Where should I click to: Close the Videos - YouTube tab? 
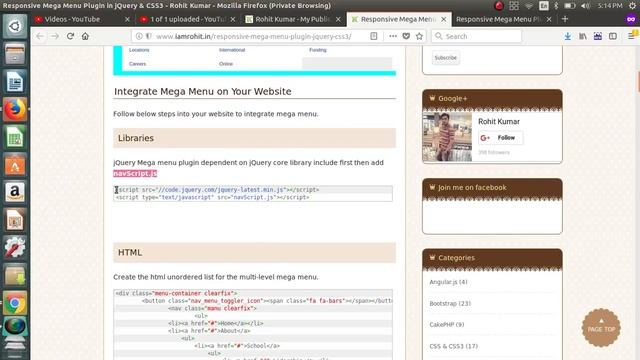pos(127,19)
